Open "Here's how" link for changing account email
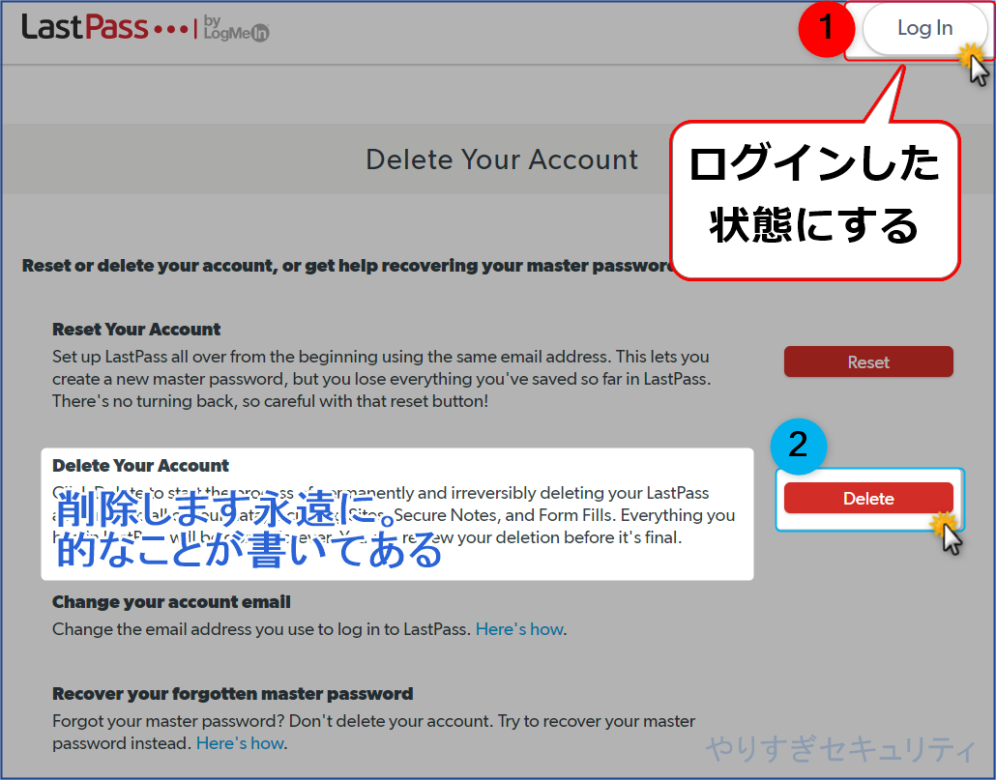 520,629
